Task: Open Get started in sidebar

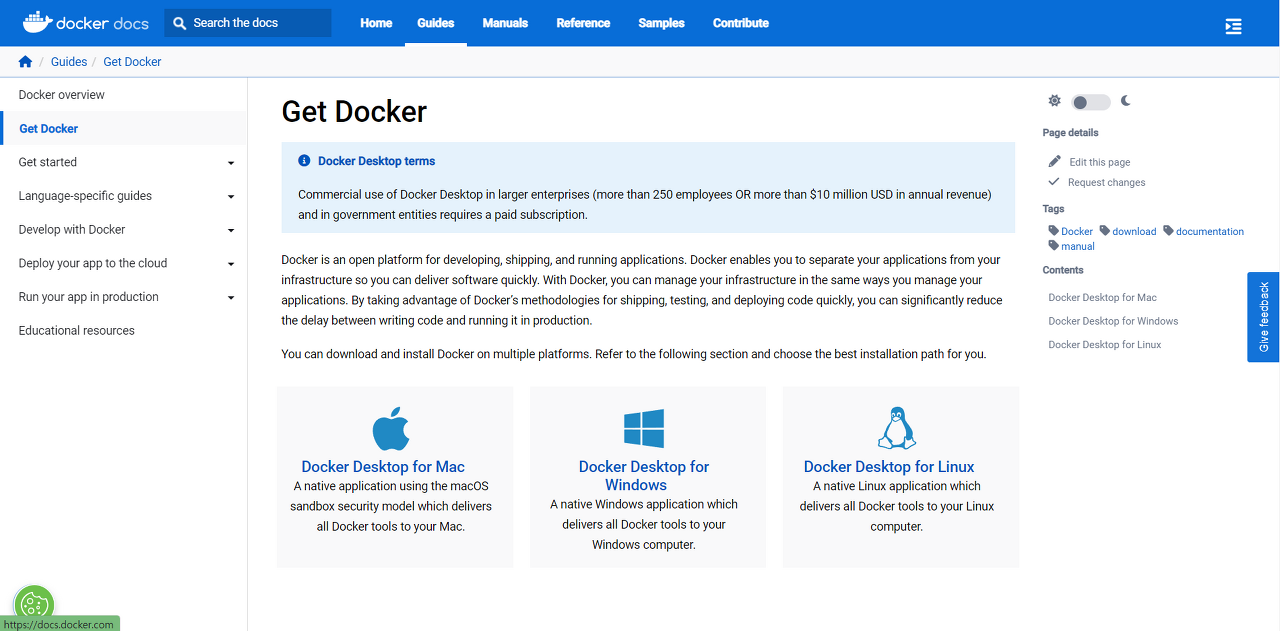Action: [48, 162]
